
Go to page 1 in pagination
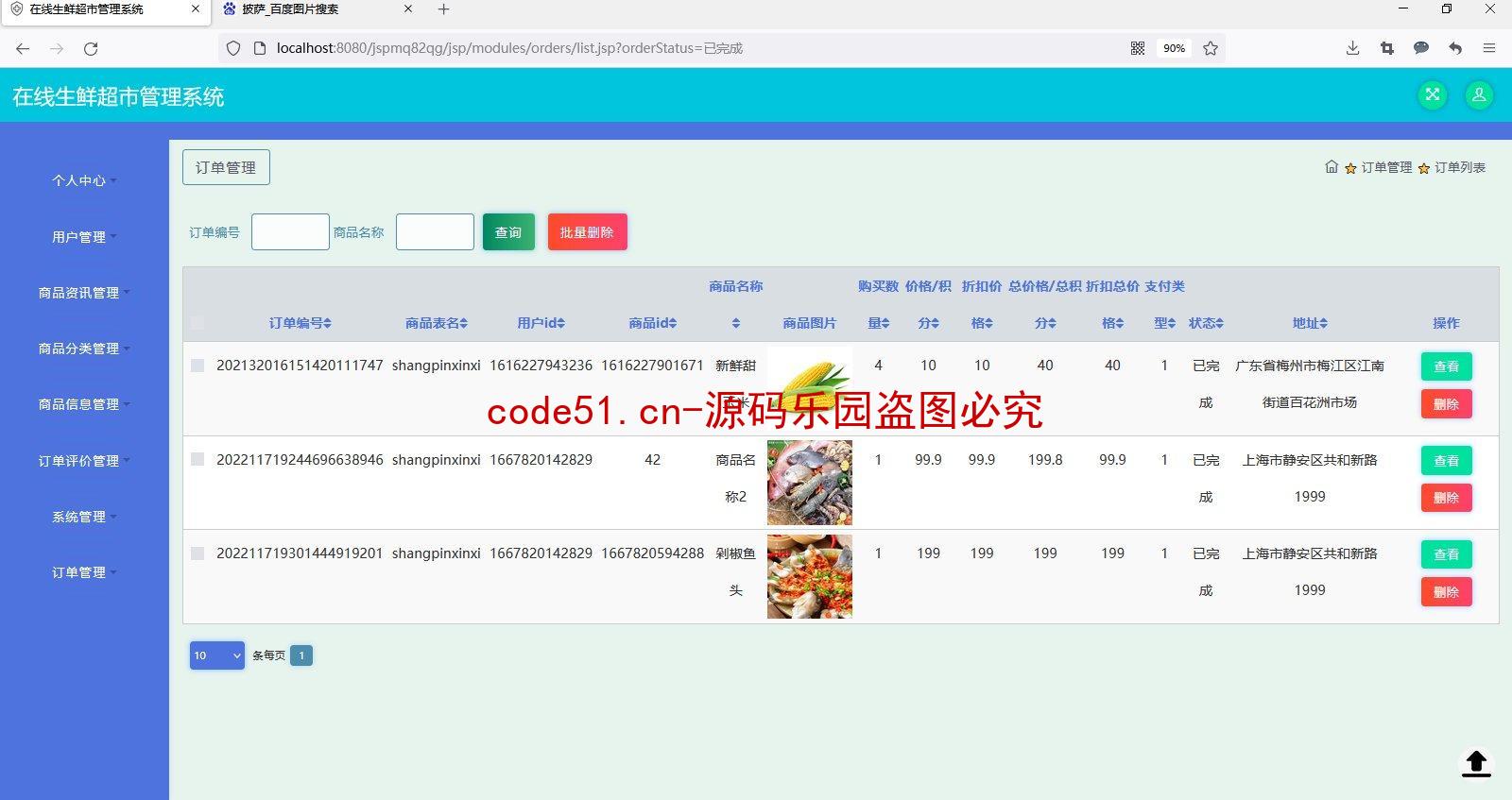[301, 655]
